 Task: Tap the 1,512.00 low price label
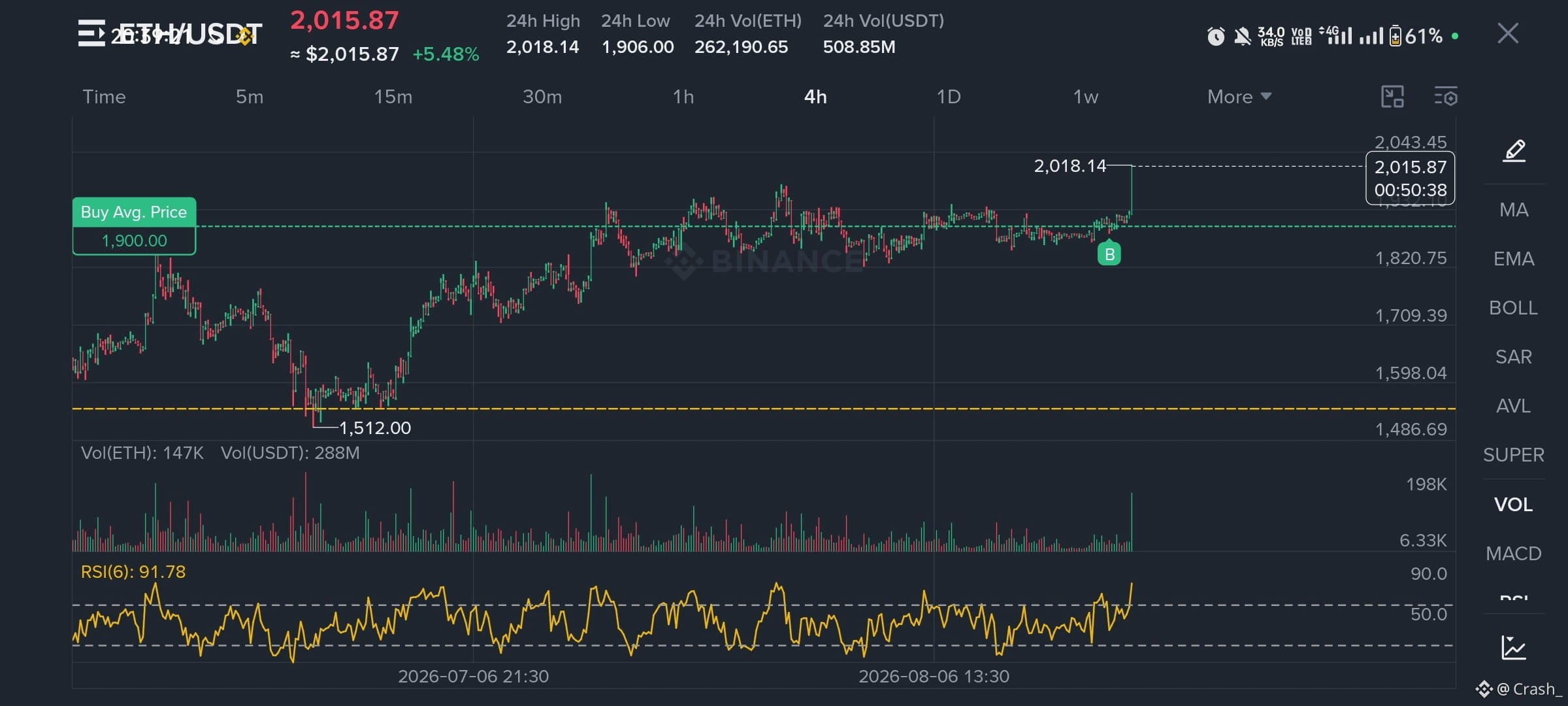click(375, 428)
